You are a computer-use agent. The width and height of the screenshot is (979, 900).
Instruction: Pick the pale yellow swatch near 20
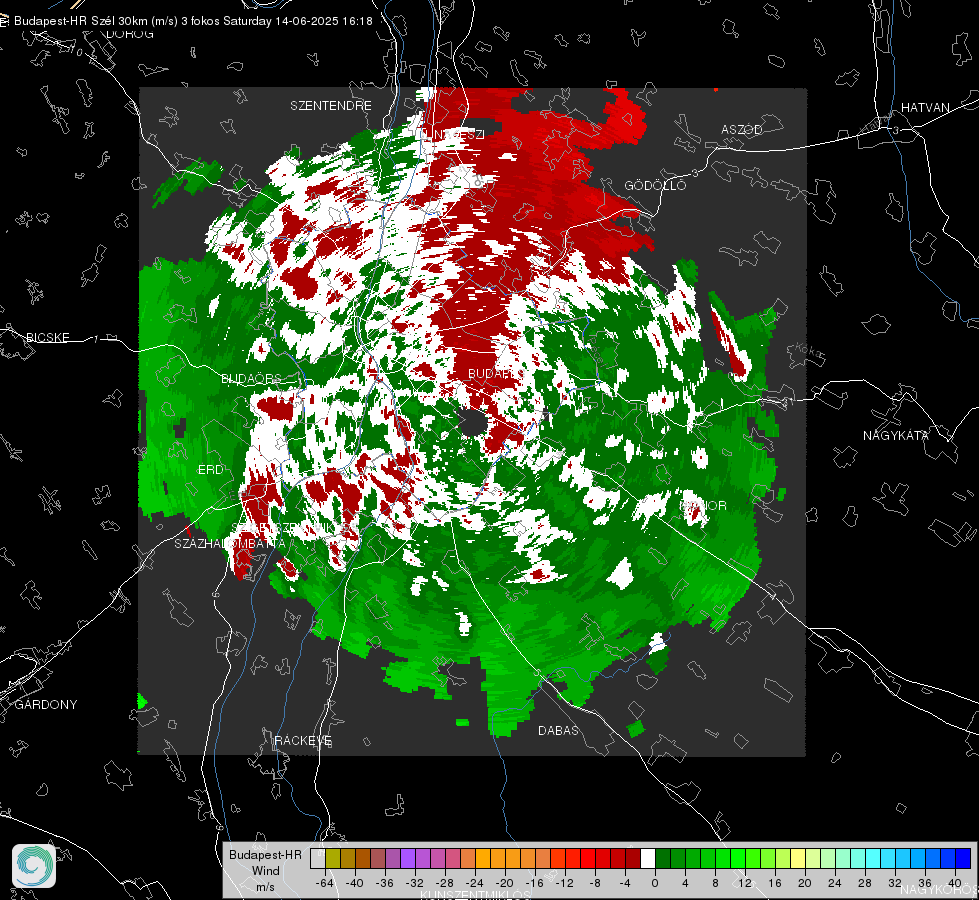click(x=798, y=859)
